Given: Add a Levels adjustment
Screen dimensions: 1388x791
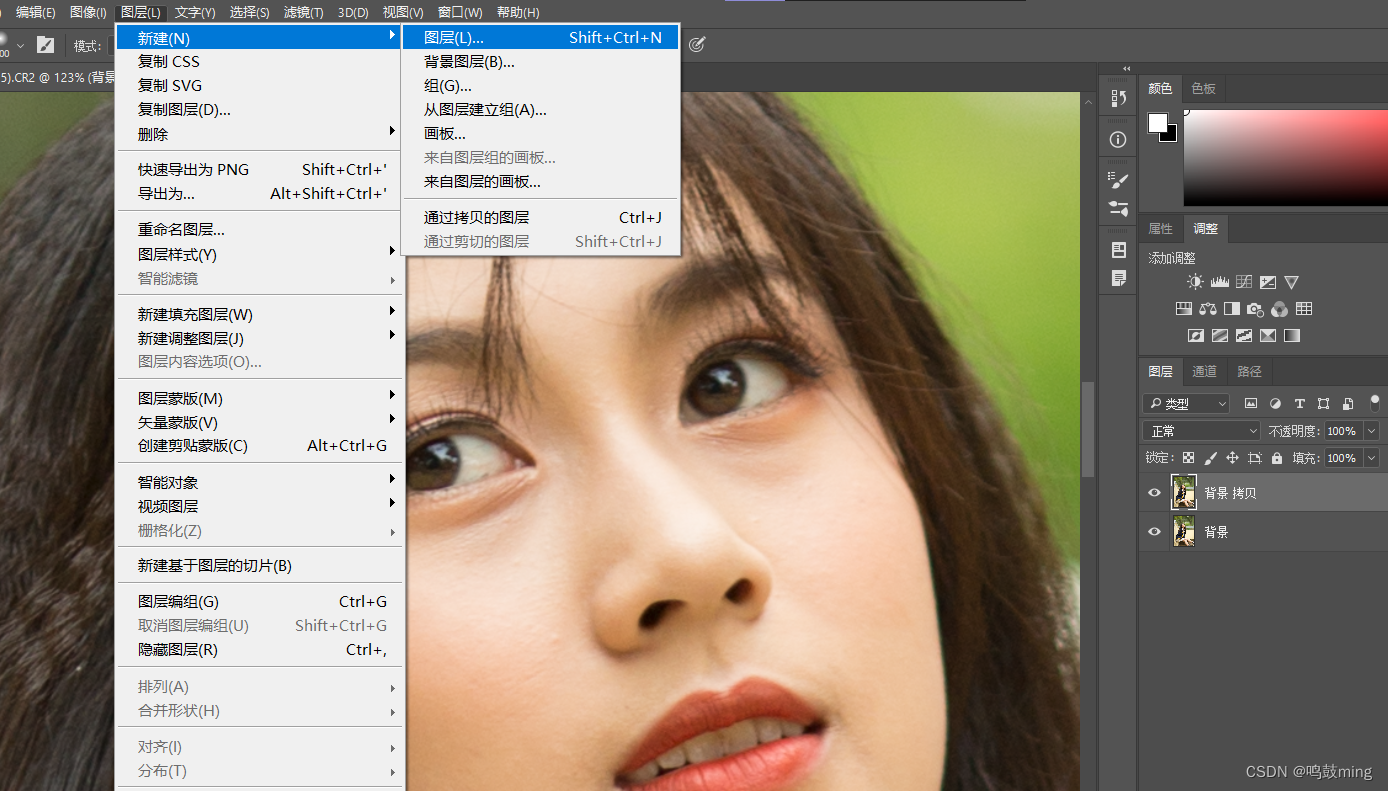Looking at the screenshot, I should [1219, 282].
